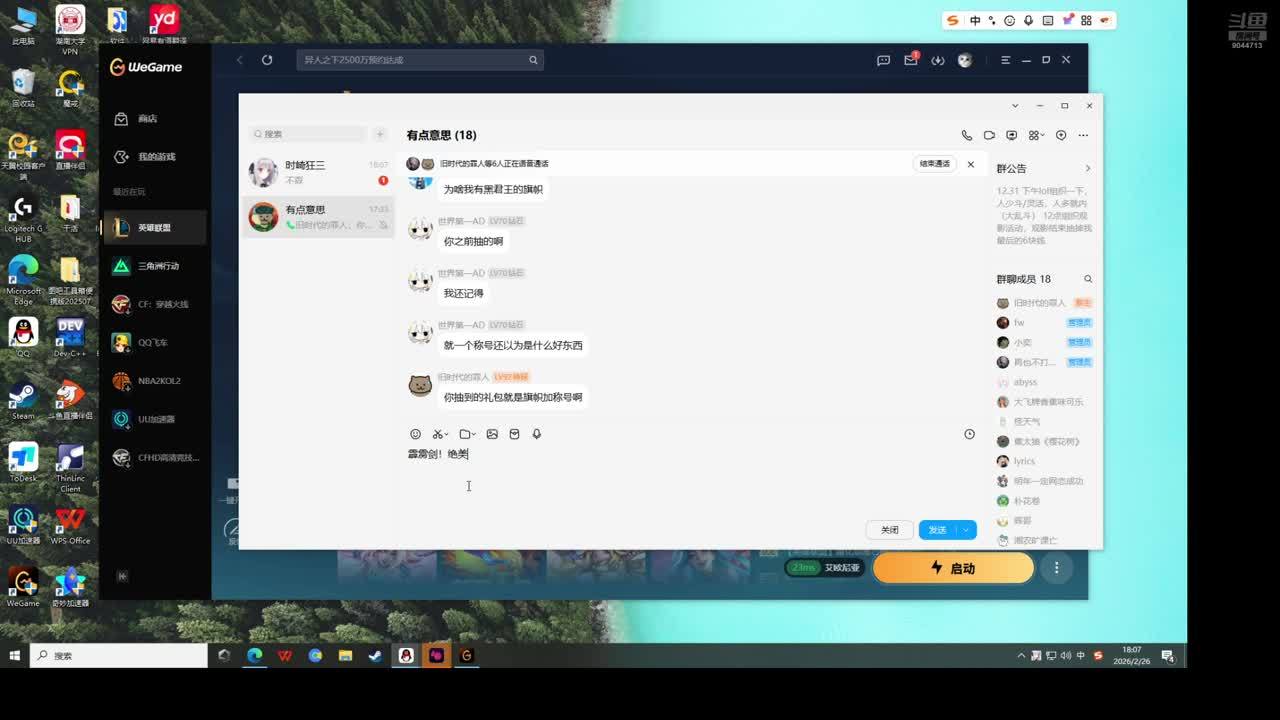Open Steam from the taskbar
1280x720 pixels.
[375, 656]
